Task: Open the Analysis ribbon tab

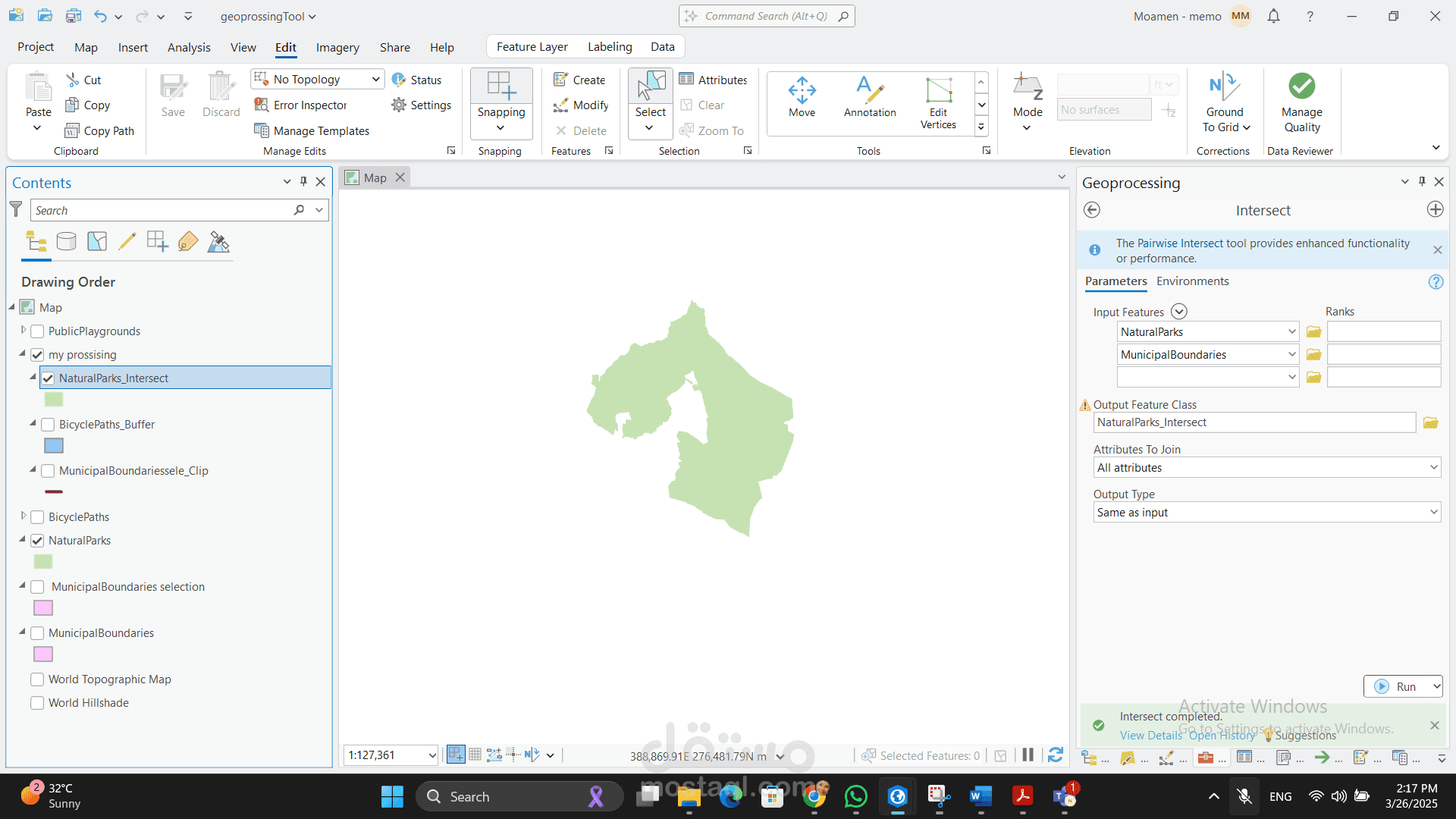Action: click(x=189, y=47)
